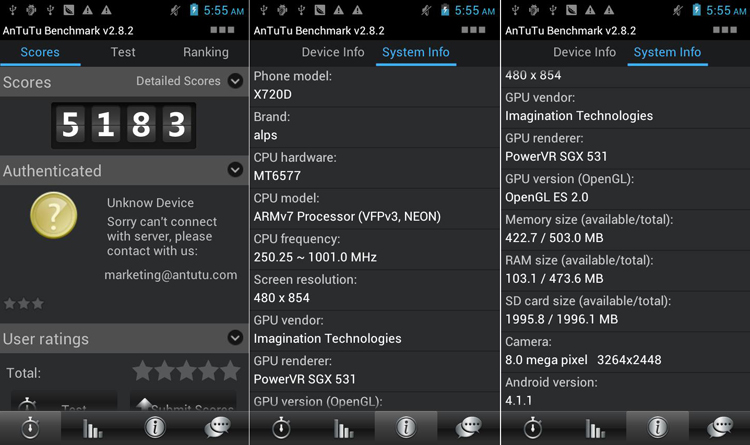750x445 pixels.
Task: Select the 103.1 / 473.6 MB RAM value
Action: (x=554, y=278)
